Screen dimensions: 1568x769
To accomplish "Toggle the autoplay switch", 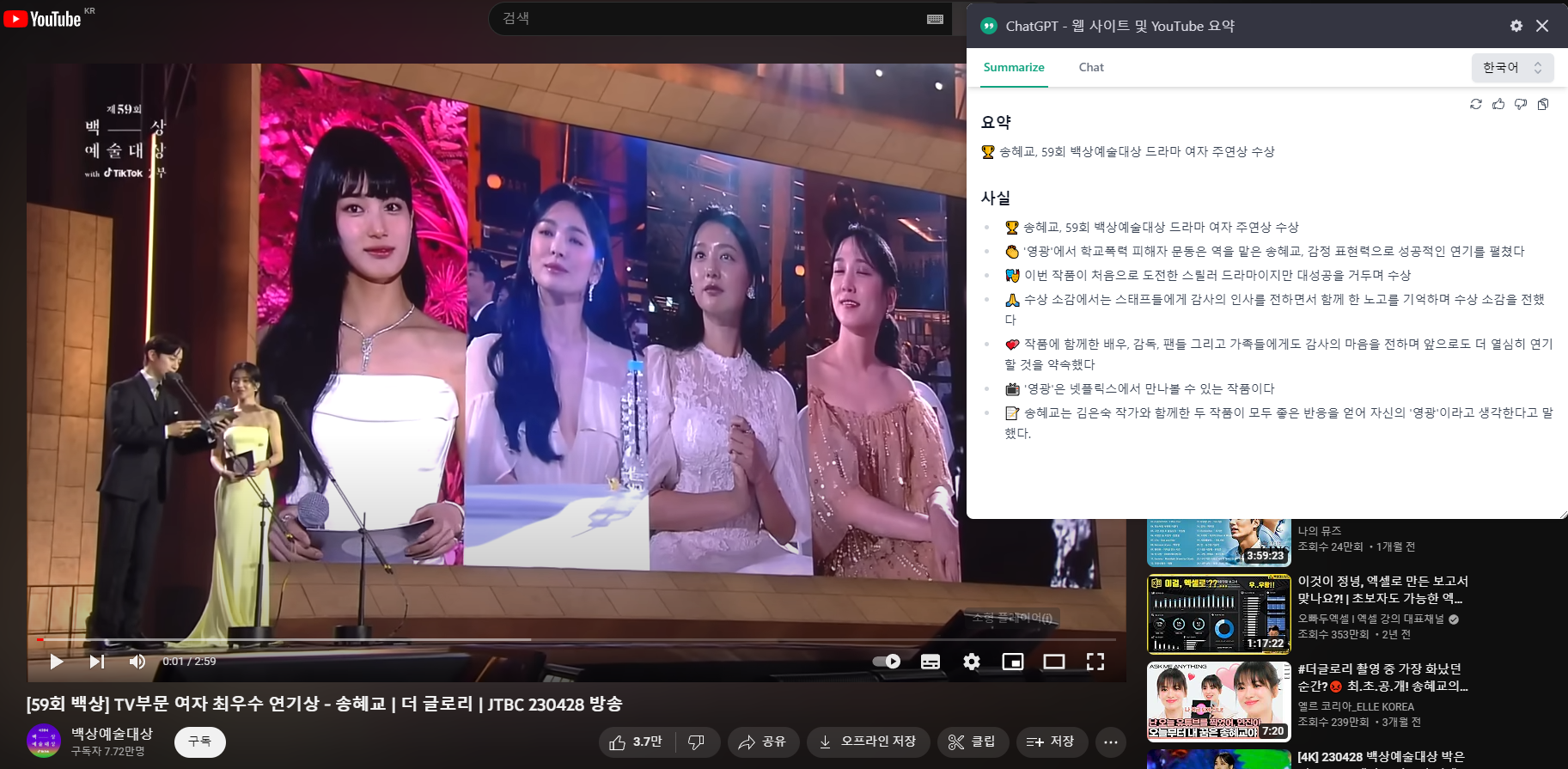I will (887, 662).
